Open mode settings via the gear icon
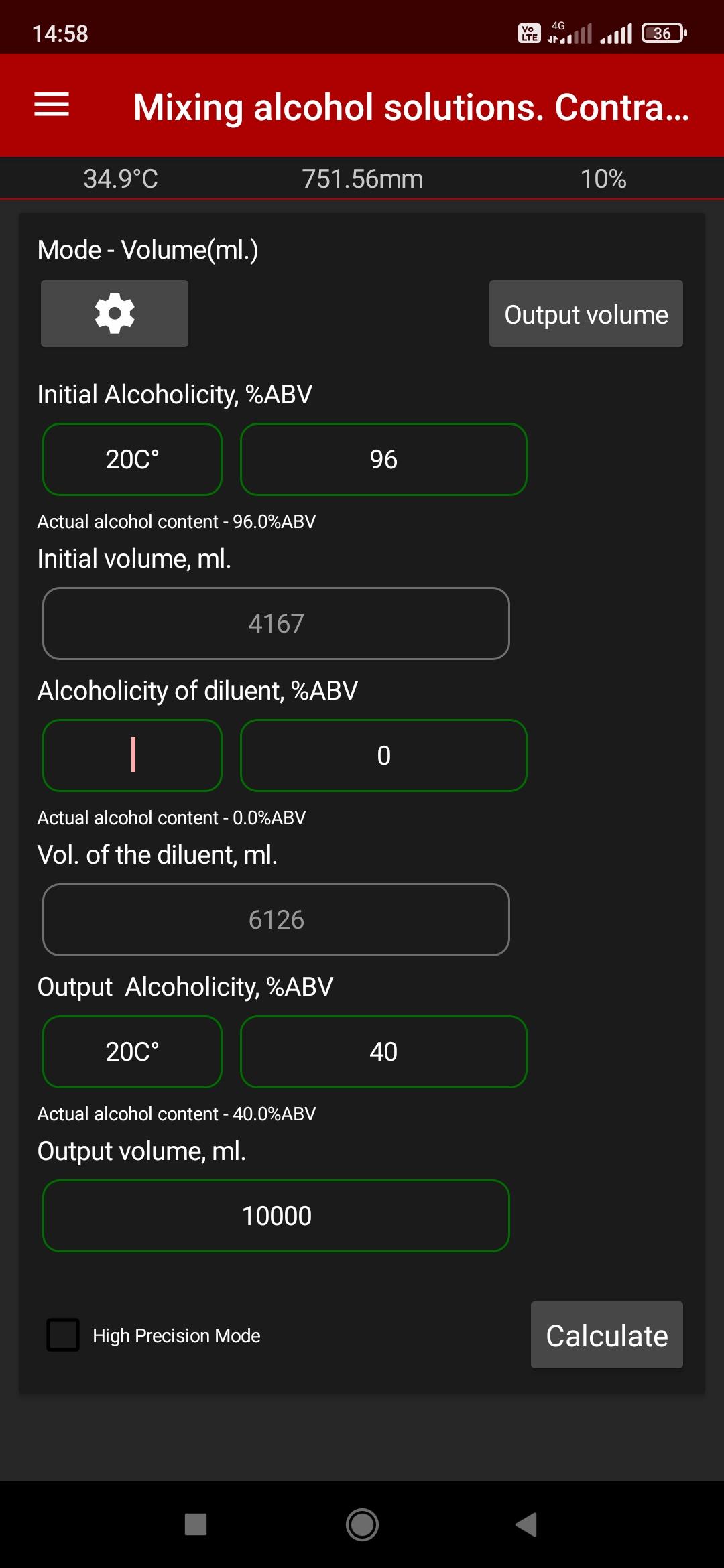 pos(115,314)
